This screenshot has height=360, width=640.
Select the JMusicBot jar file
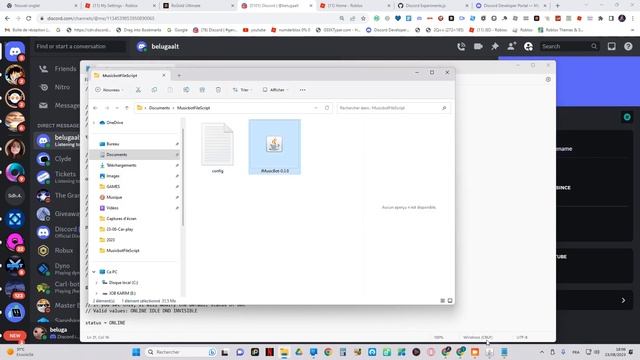275,147
